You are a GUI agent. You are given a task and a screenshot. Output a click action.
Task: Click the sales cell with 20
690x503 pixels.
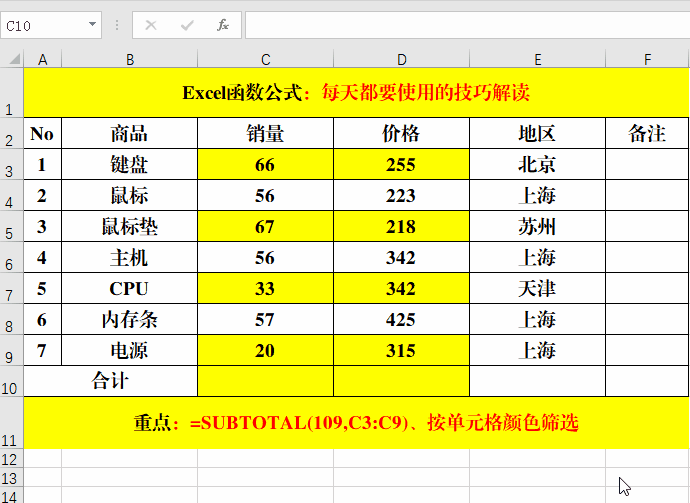coord(265,350)
